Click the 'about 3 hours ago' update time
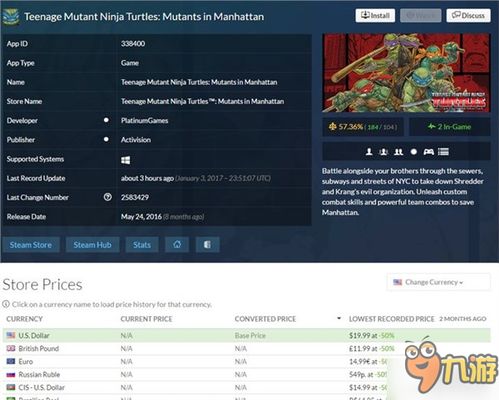499x400 pixels. pyautogui.click(x=147, y=178)
